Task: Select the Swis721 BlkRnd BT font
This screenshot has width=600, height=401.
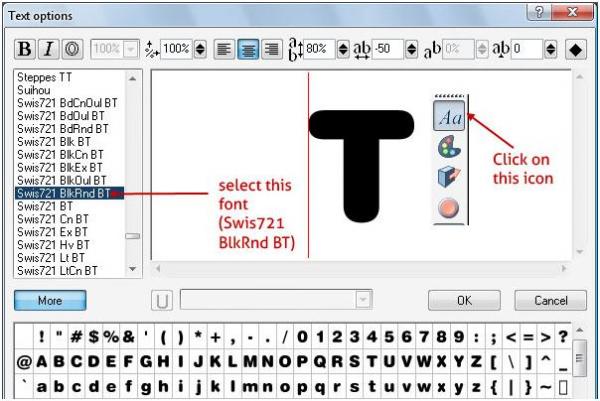Action: pos(70,194)
